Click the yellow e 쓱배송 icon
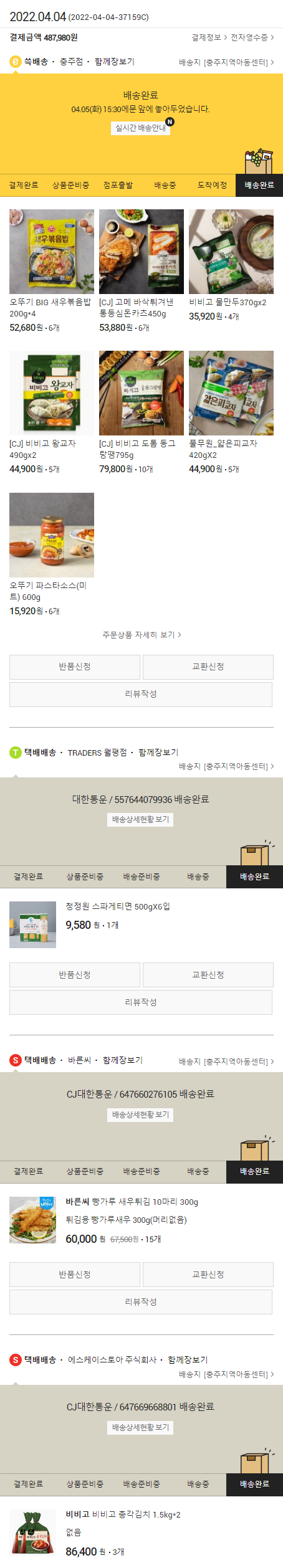Screen dimensions: 283x1568 [x=16, y=62]
